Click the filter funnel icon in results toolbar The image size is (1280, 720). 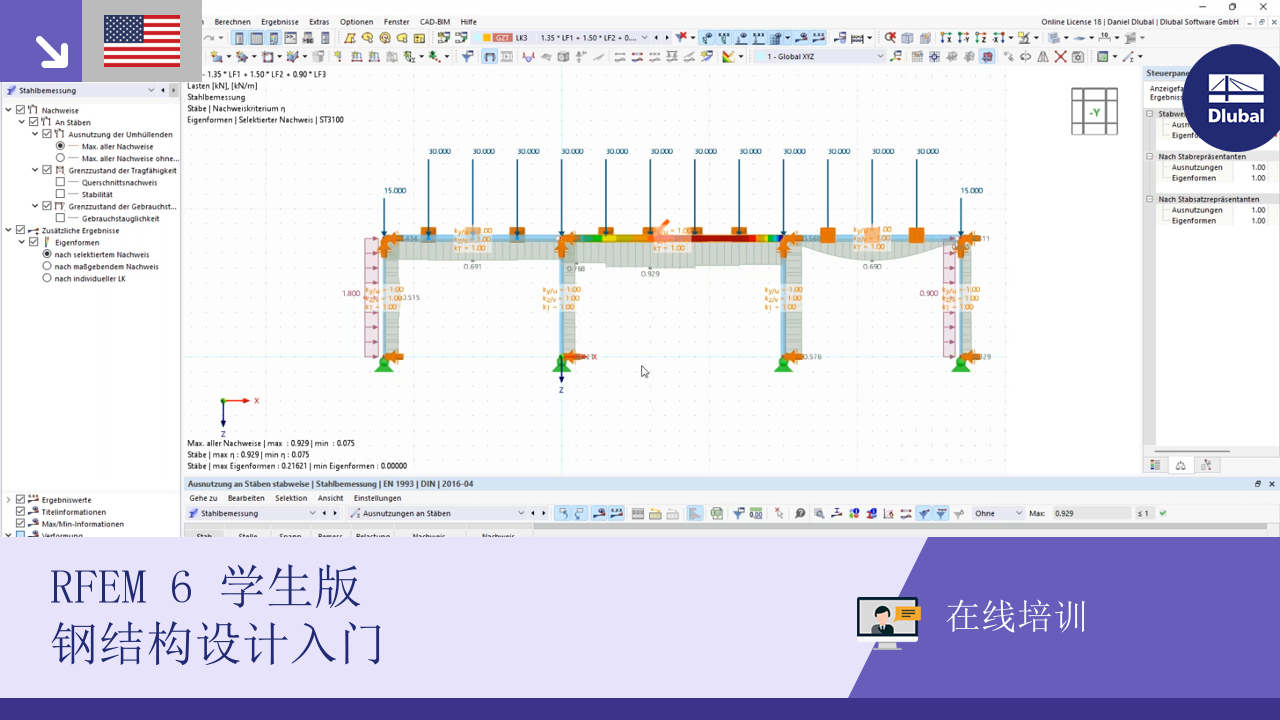(x=739, y=513)
